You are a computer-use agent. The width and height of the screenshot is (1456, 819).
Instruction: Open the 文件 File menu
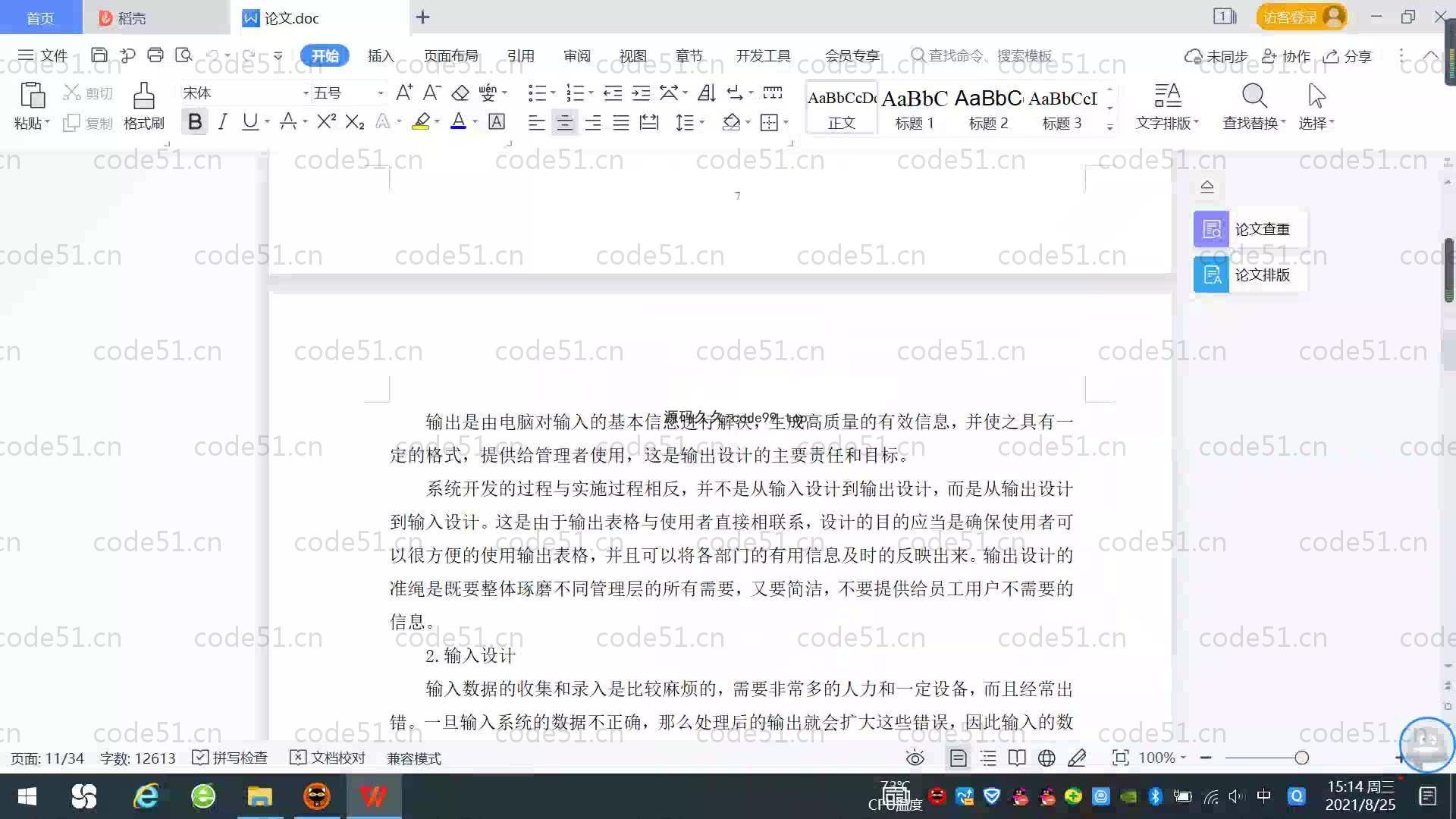point(42,55)
